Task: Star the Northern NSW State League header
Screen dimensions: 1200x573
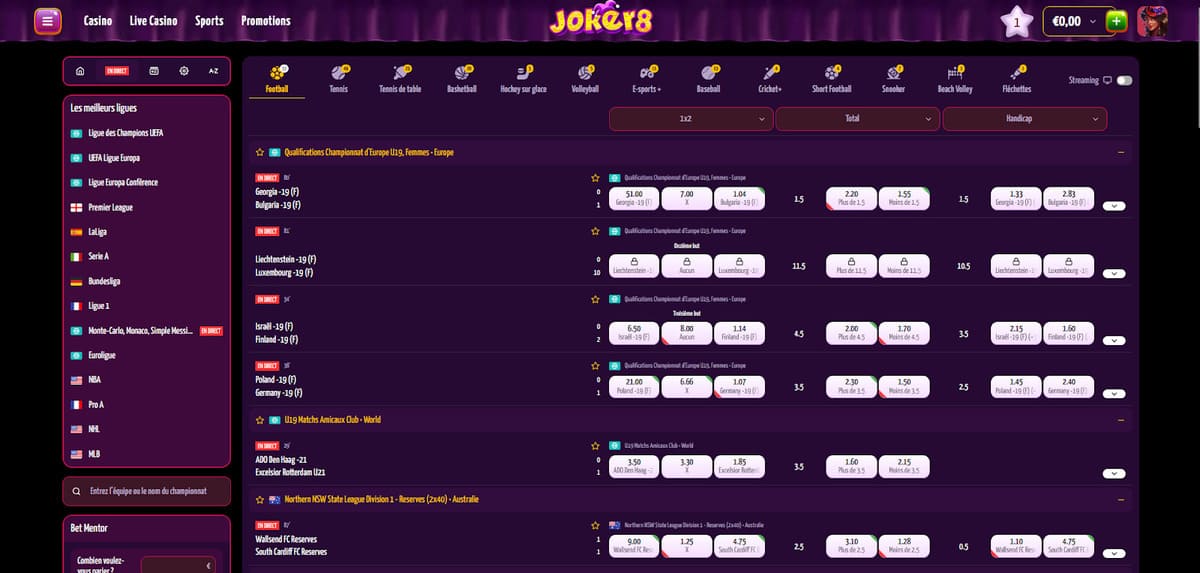Action: click(260, 499)
